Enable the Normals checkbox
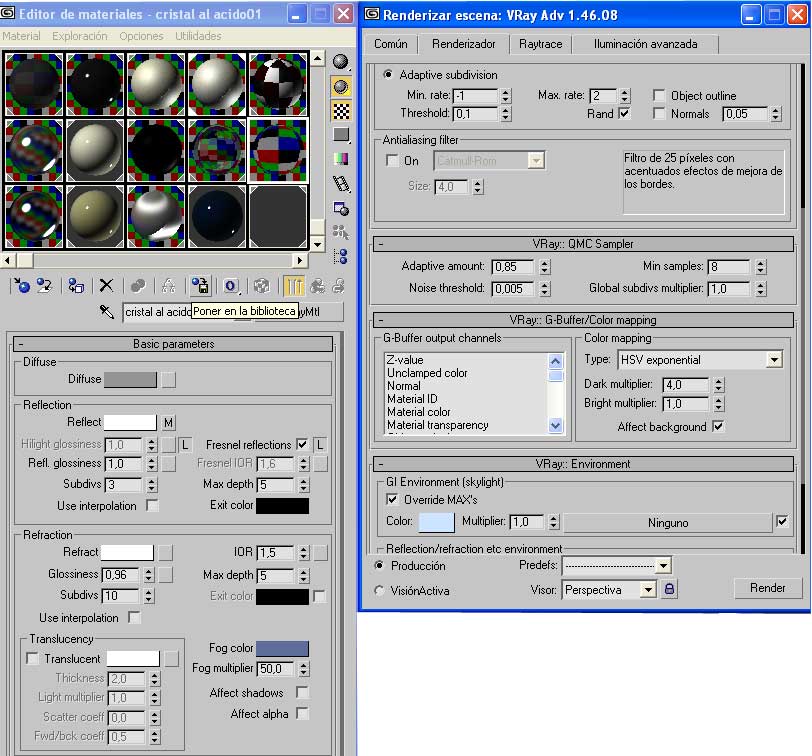Viewport: 812px width, 756px height. (659, 113)
